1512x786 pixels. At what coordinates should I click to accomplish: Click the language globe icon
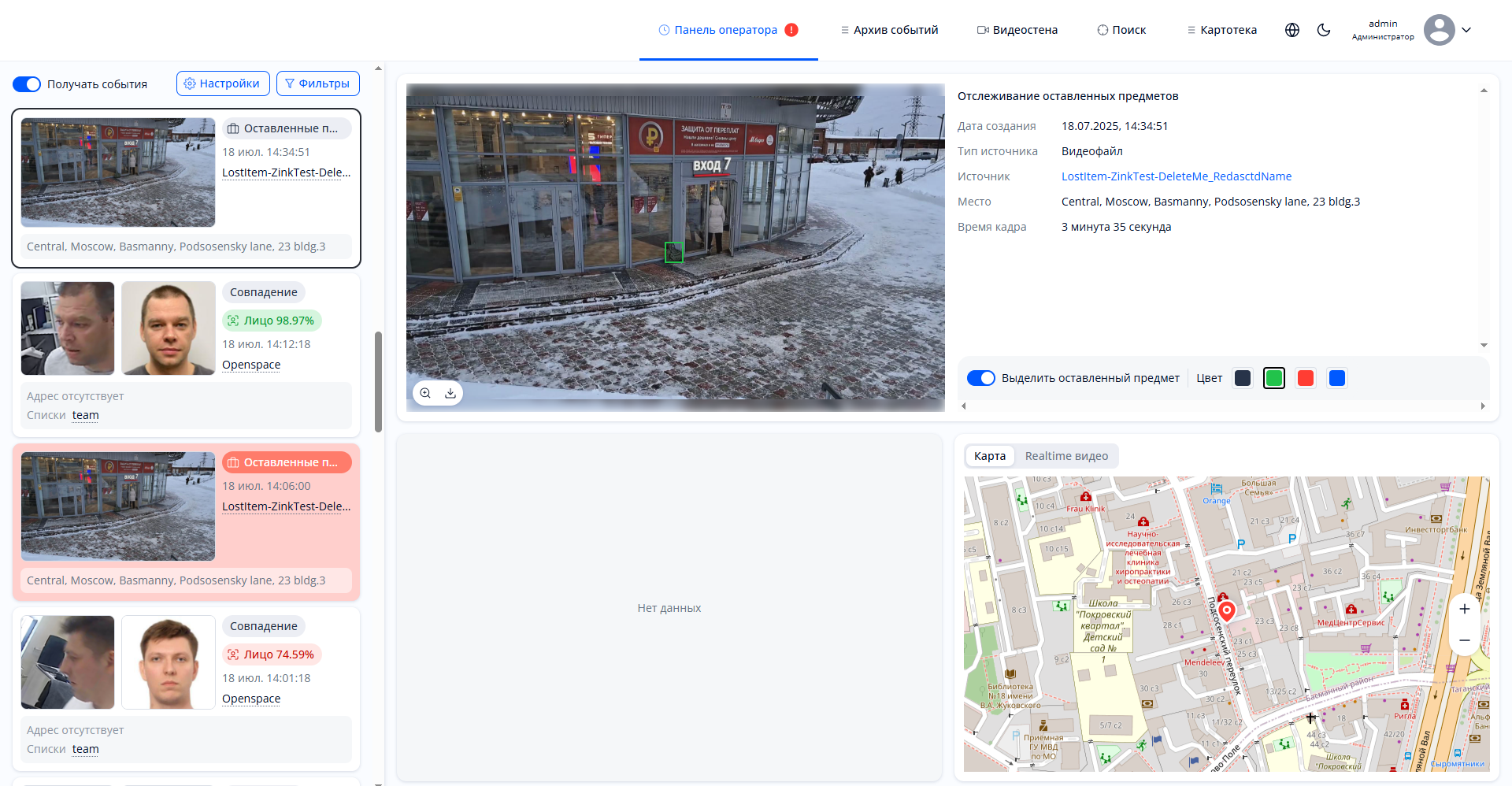tap(1292, 30)
